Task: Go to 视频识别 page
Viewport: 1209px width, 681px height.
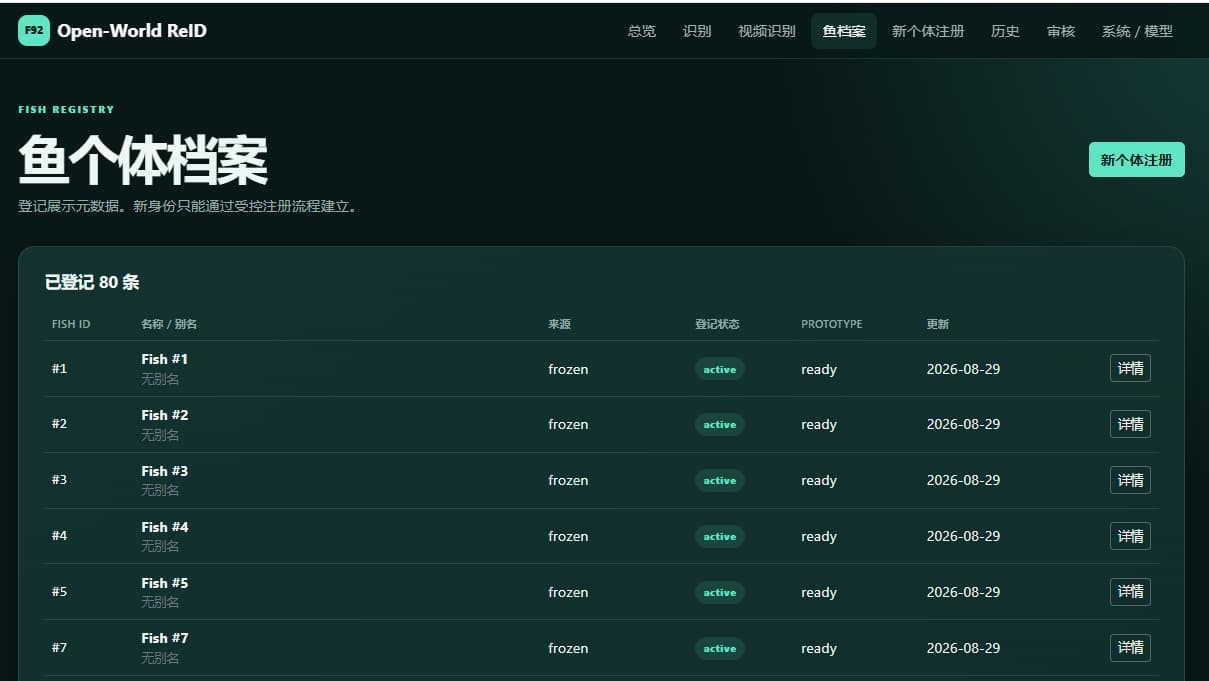Action: [767, 31]
